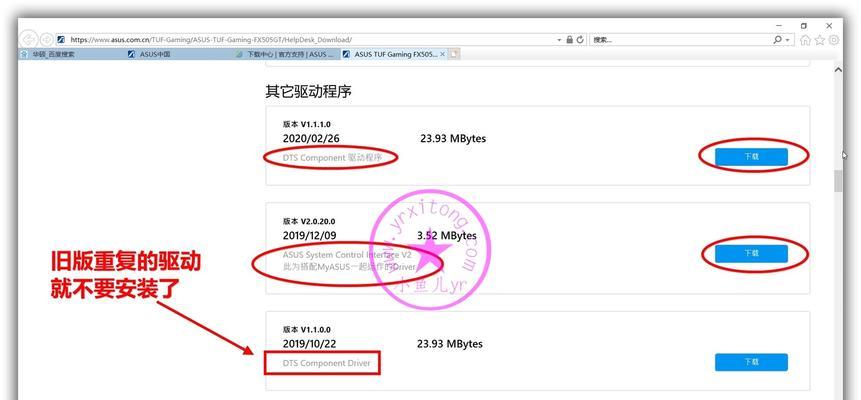The height and width of the screenshot is (400, 861).
Task: Download the DTS Component Driver V1.1.0.0
Action: tap(751, 362)
